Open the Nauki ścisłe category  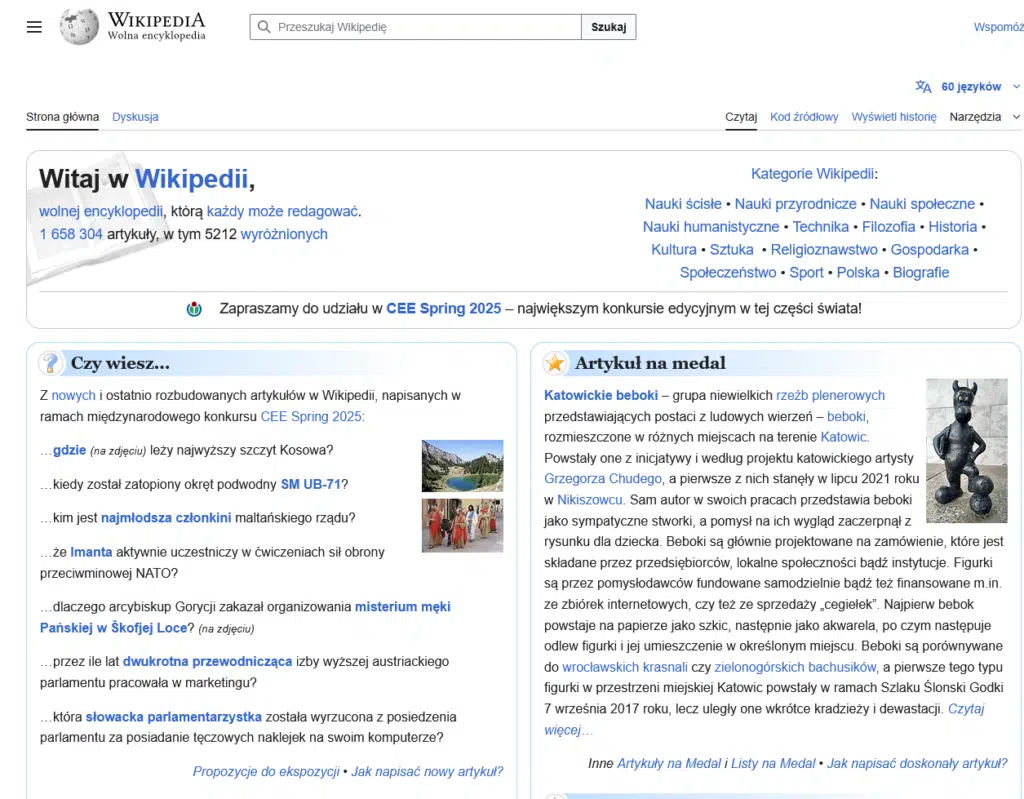683,204
